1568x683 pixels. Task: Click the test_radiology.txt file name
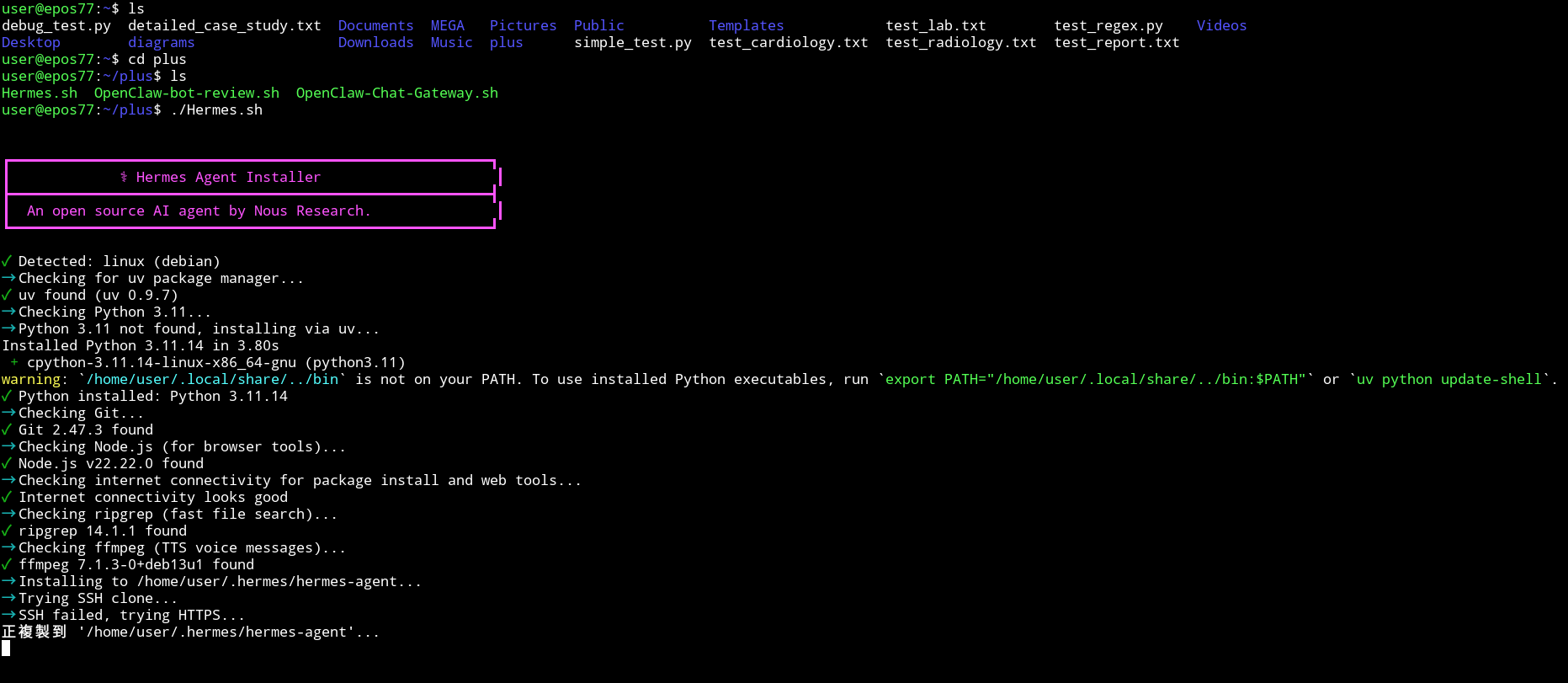pos(961,43)
